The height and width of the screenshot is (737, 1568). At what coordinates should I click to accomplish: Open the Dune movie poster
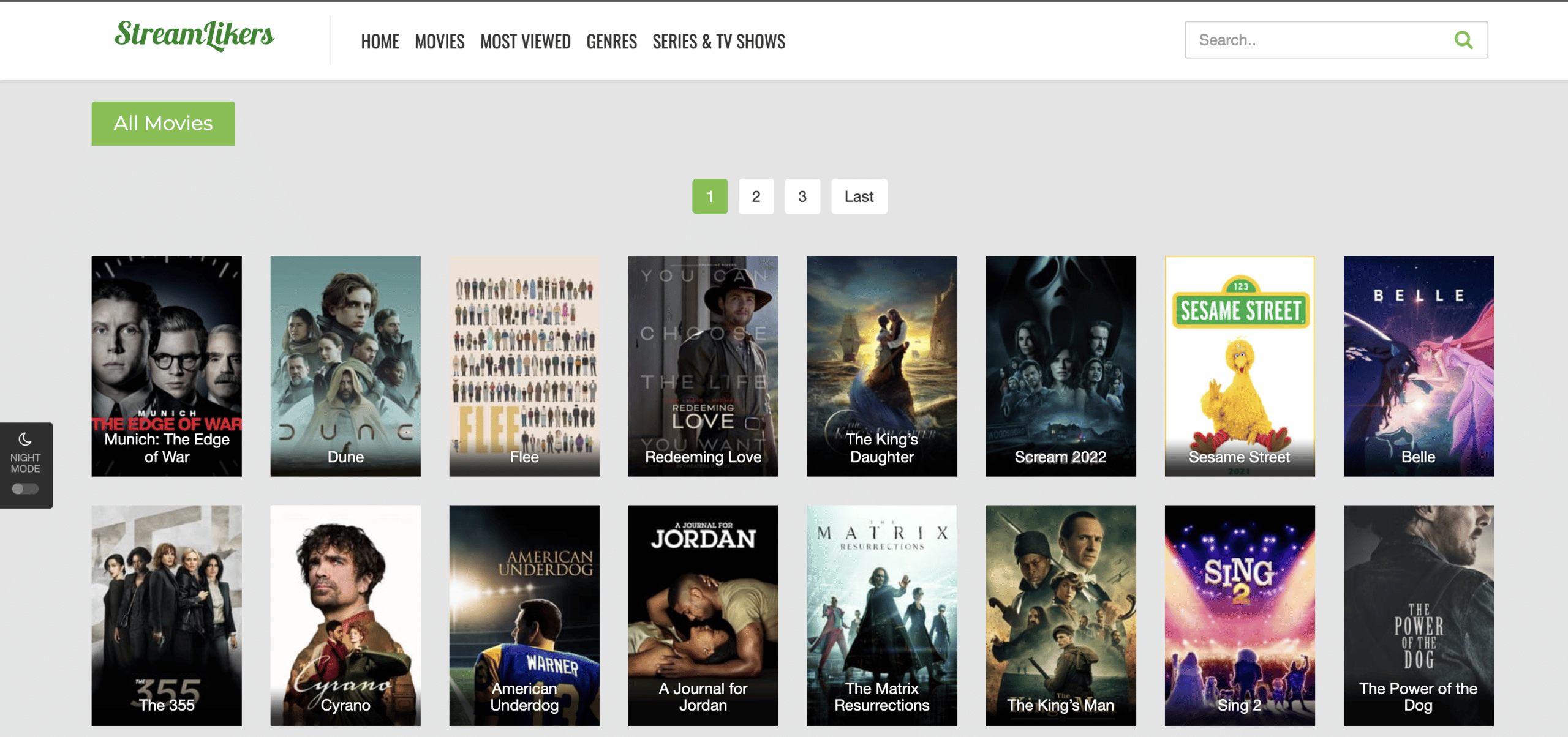(x=345, y=365)
